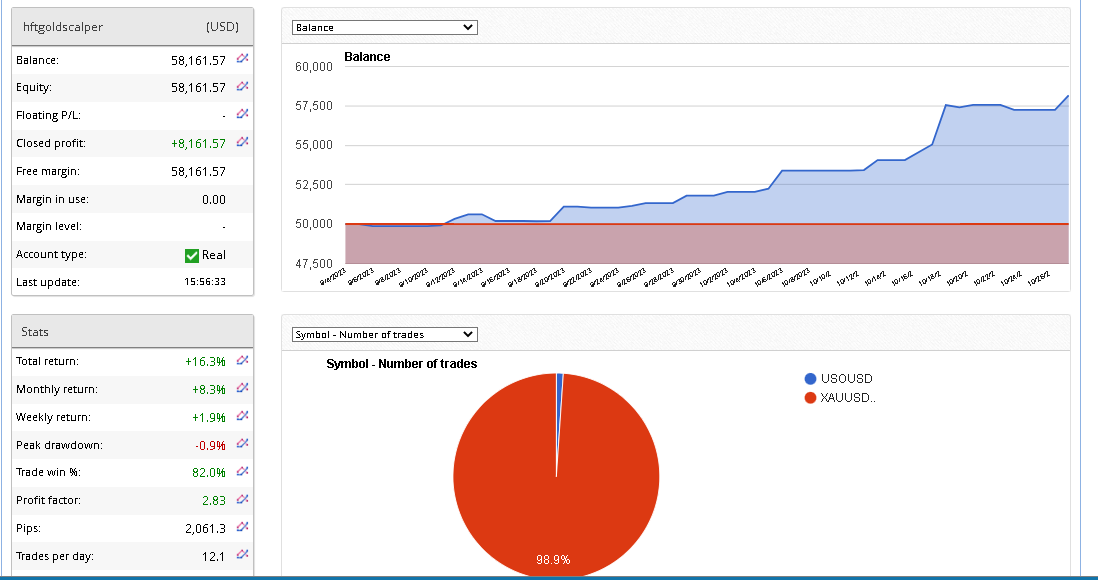Click the Weekly return chart icon
This screenshot has width=1098, height=580.
[x=242, y=417]
